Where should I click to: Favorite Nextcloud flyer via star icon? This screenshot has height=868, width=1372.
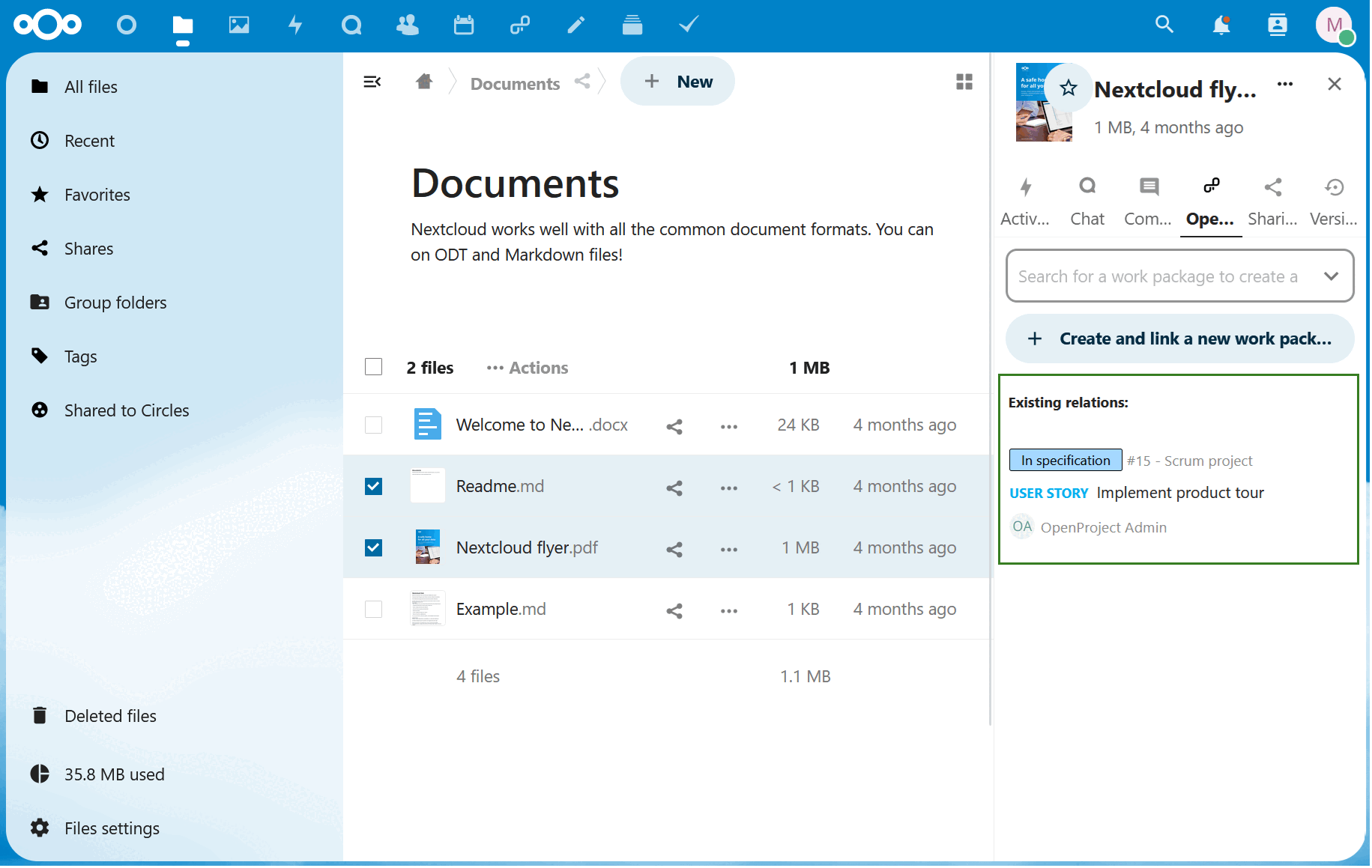click(x=1068, y=88)
